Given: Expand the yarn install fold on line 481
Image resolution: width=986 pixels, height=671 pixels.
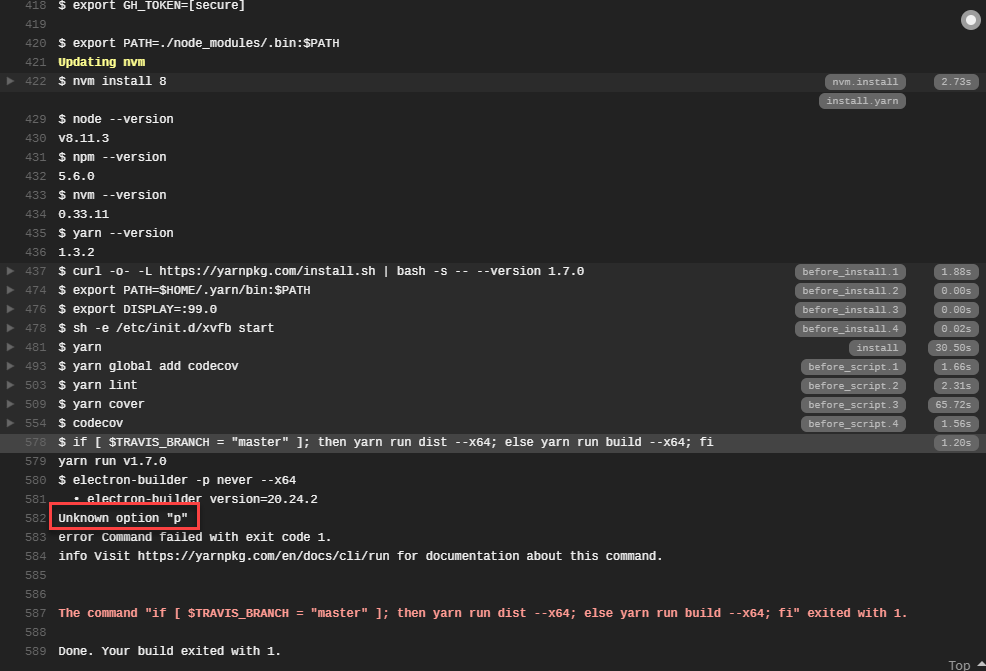Looking at the screenshot, I should pyautogui.click(x=10, y=347).
